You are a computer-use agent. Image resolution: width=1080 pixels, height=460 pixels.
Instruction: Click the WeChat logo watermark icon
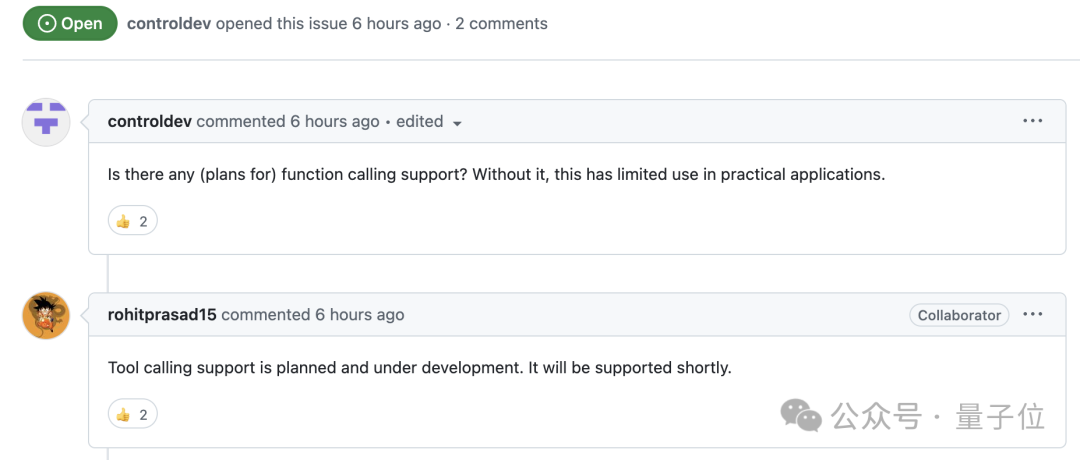tap(801, 415)
